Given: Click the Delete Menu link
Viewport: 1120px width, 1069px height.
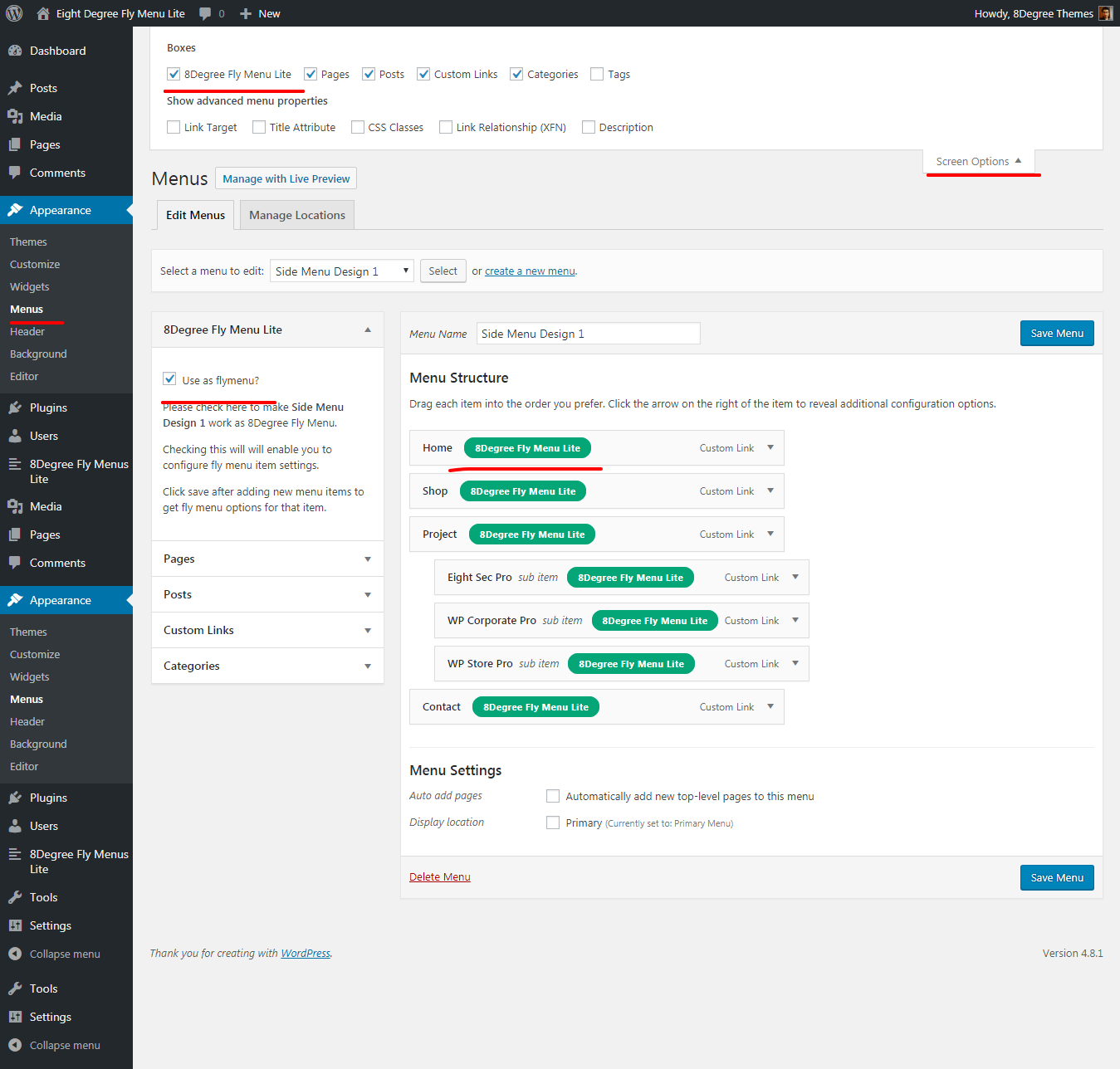Looking at the screenshot, I should [x=440, y=876].
